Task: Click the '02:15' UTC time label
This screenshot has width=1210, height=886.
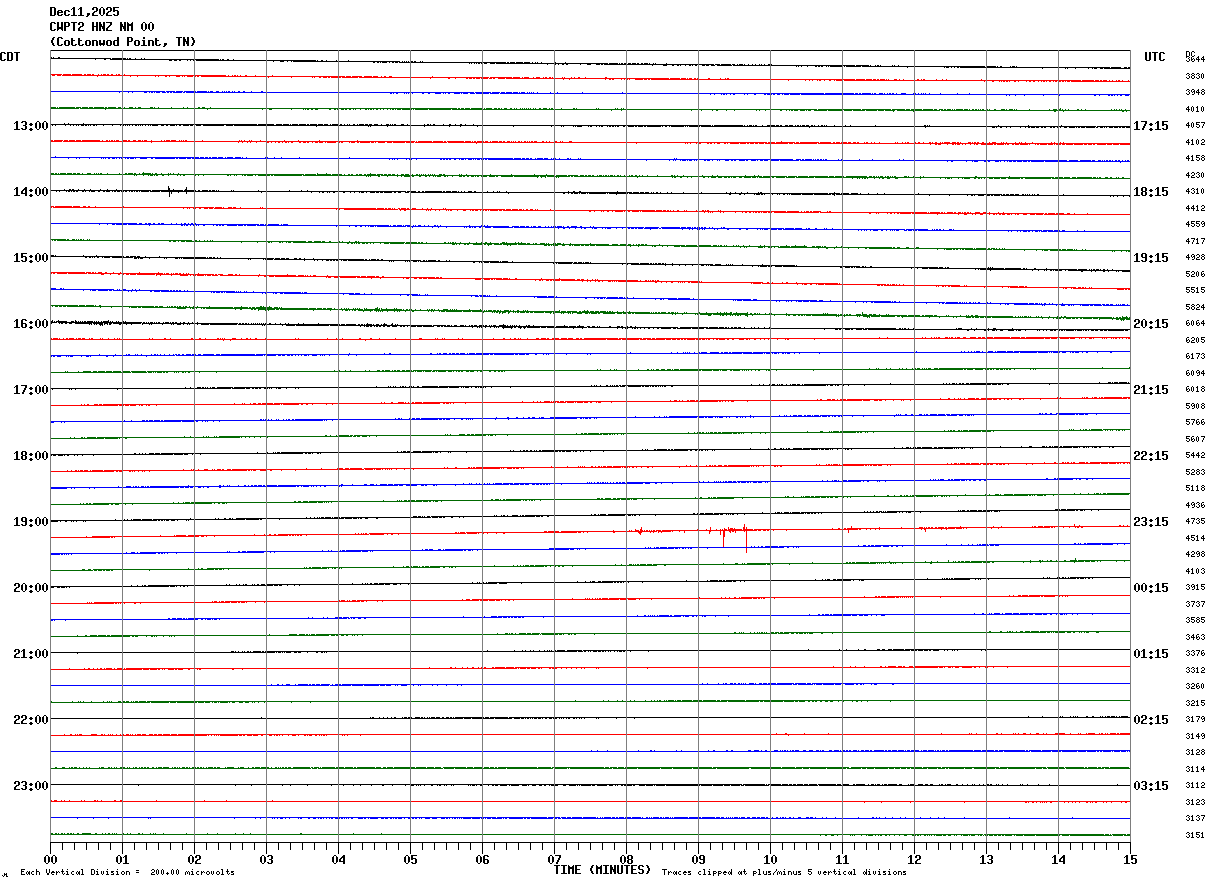Action: click(1151, 720)
